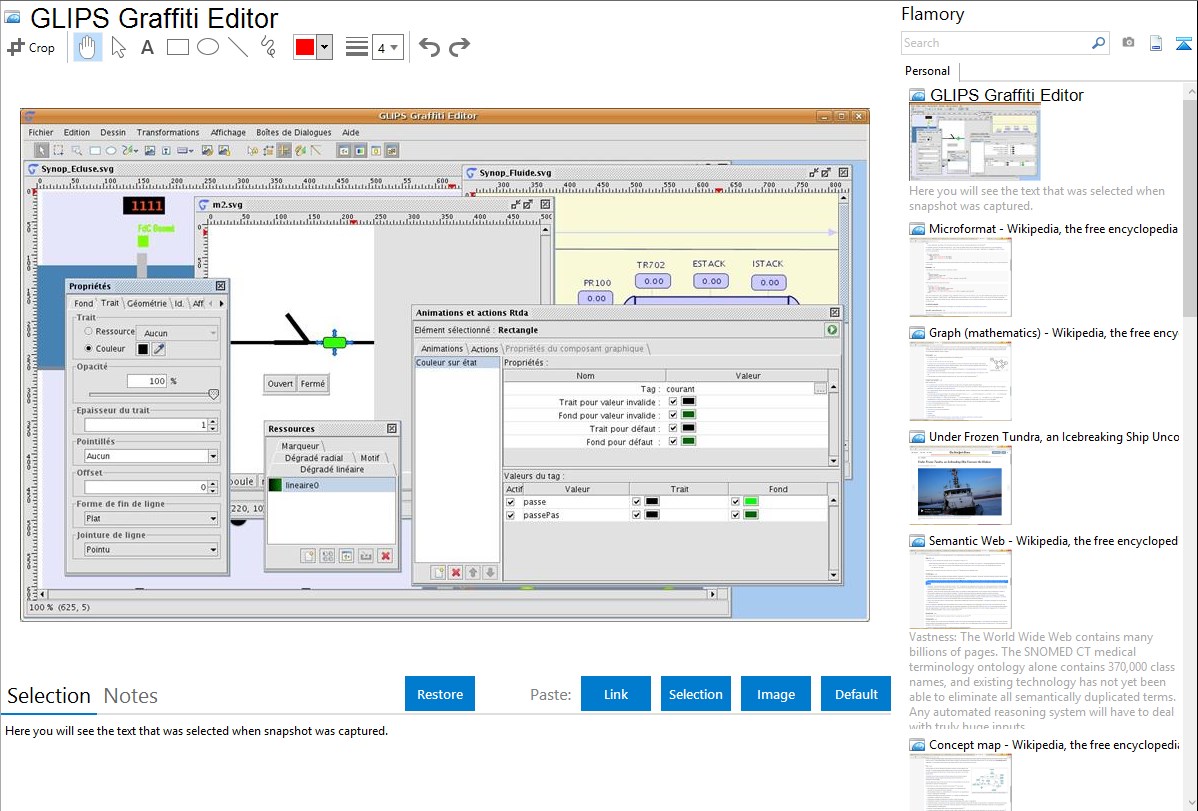Click the new animation icon under animations list

tap(438, 572)
